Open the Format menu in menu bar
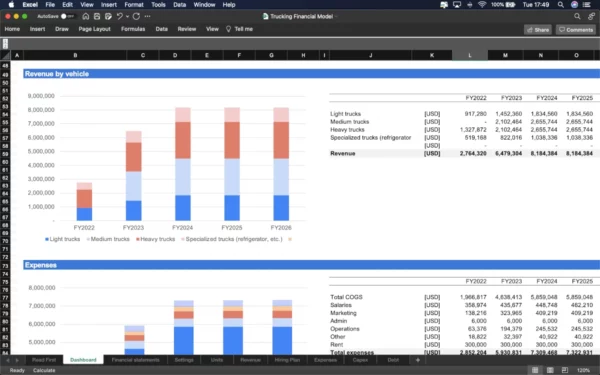The width and height of the screenshot is (600, 375). (x=134, y=5)
